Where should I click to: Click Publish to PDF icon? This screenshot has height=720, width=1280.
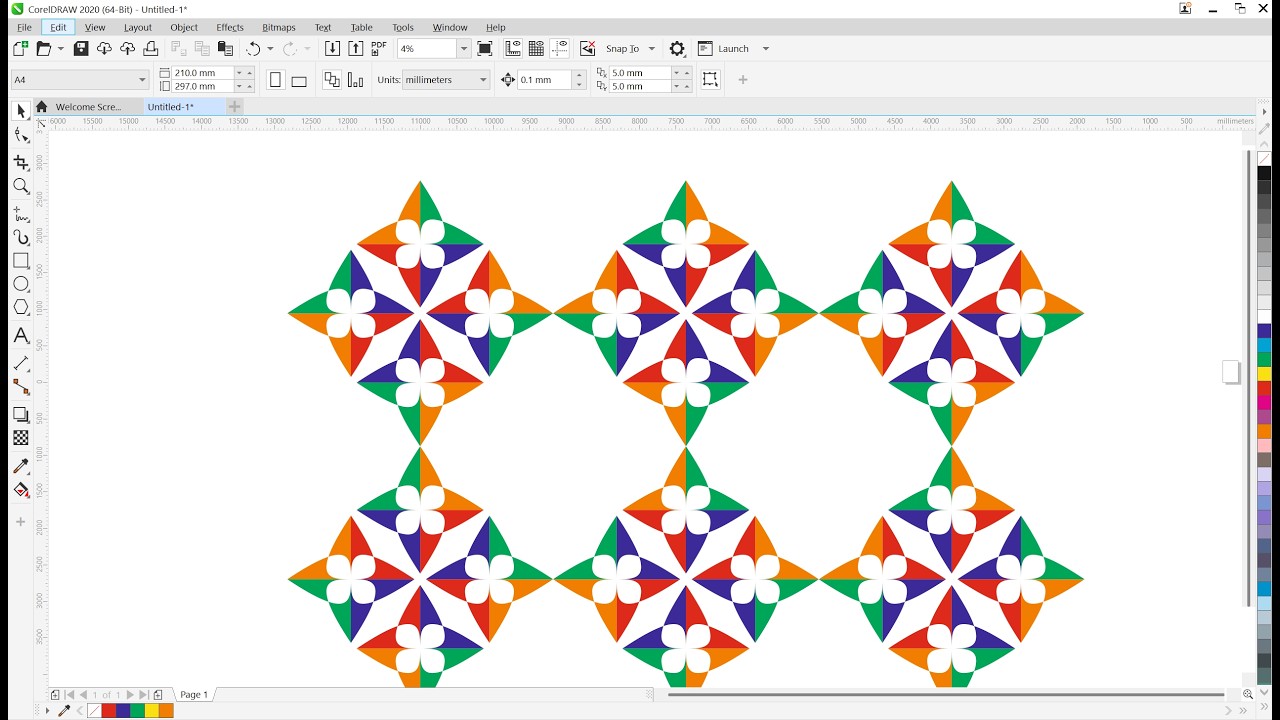(379, 48)
